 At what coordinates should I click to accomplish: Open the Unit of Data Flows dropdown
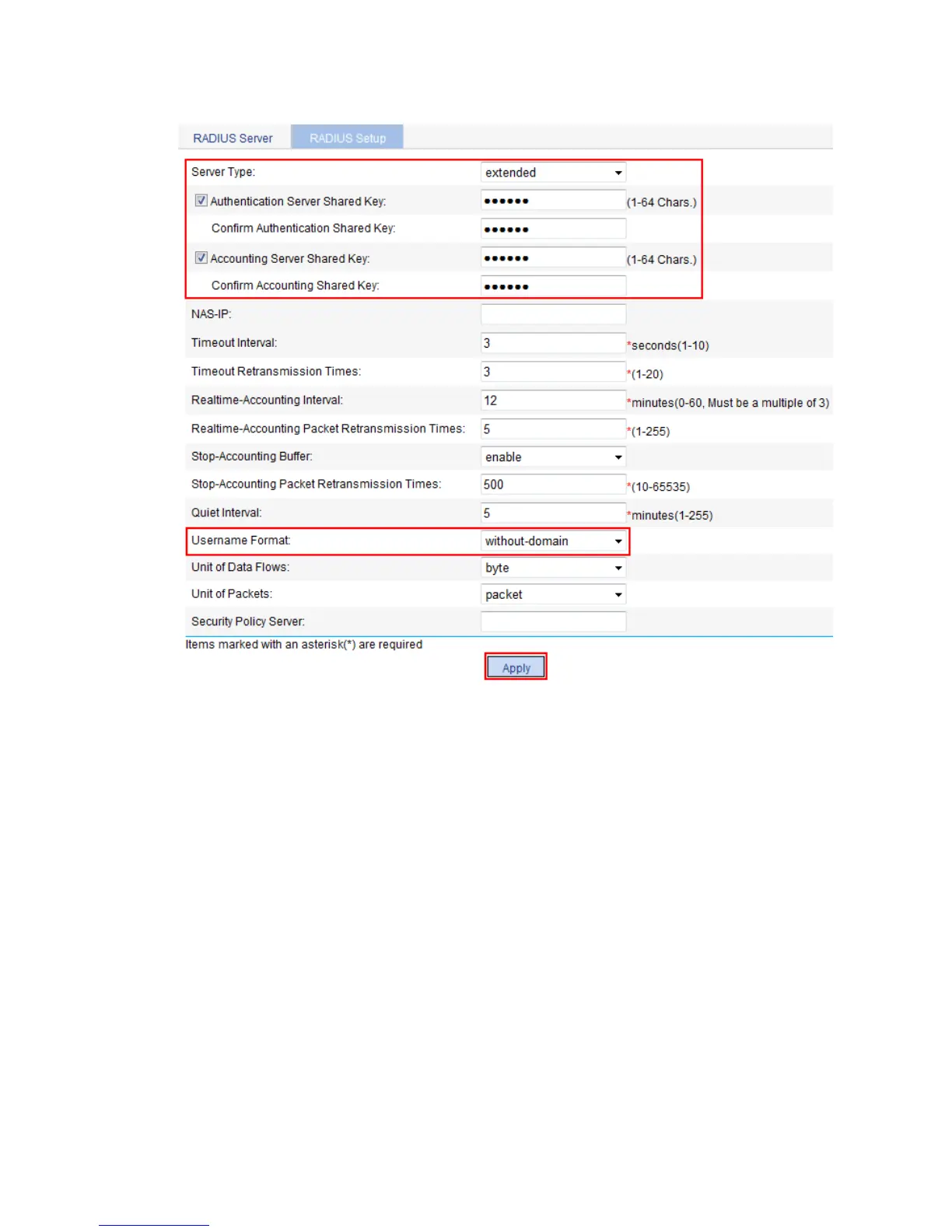pyautogui.click(x=553, y=568)
